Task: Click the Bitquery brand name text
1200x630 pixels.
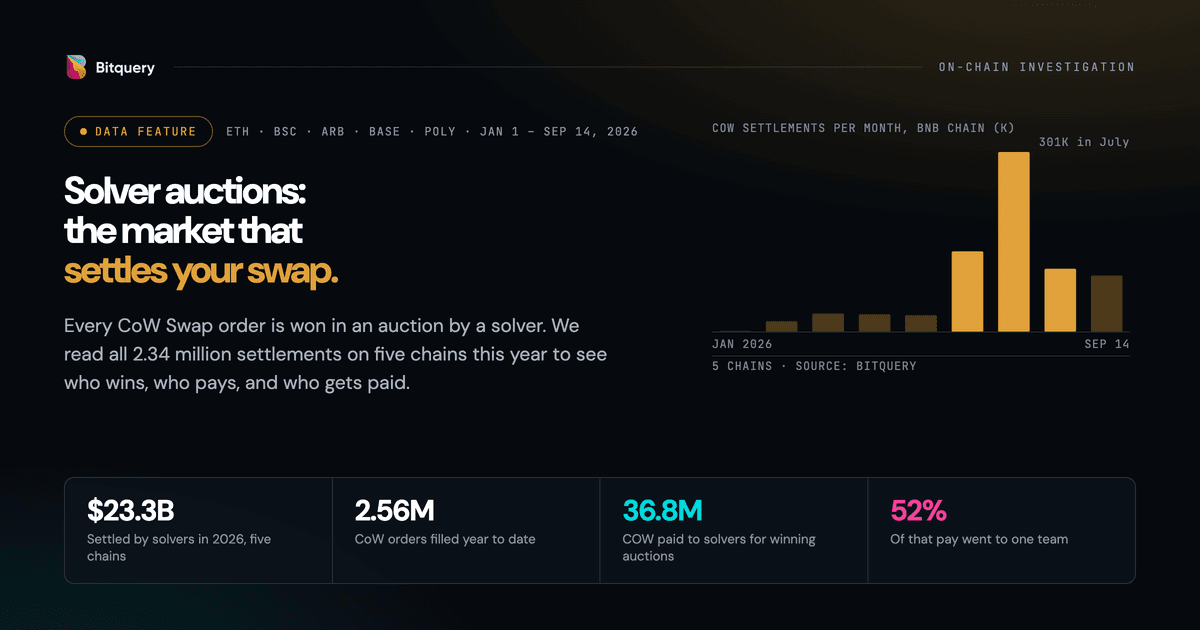Action: [x=125, y=68]
